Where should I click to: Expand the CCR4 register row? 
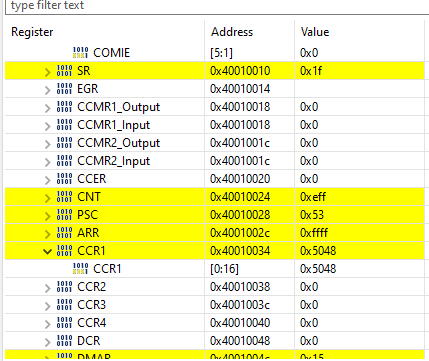[48, 324]
